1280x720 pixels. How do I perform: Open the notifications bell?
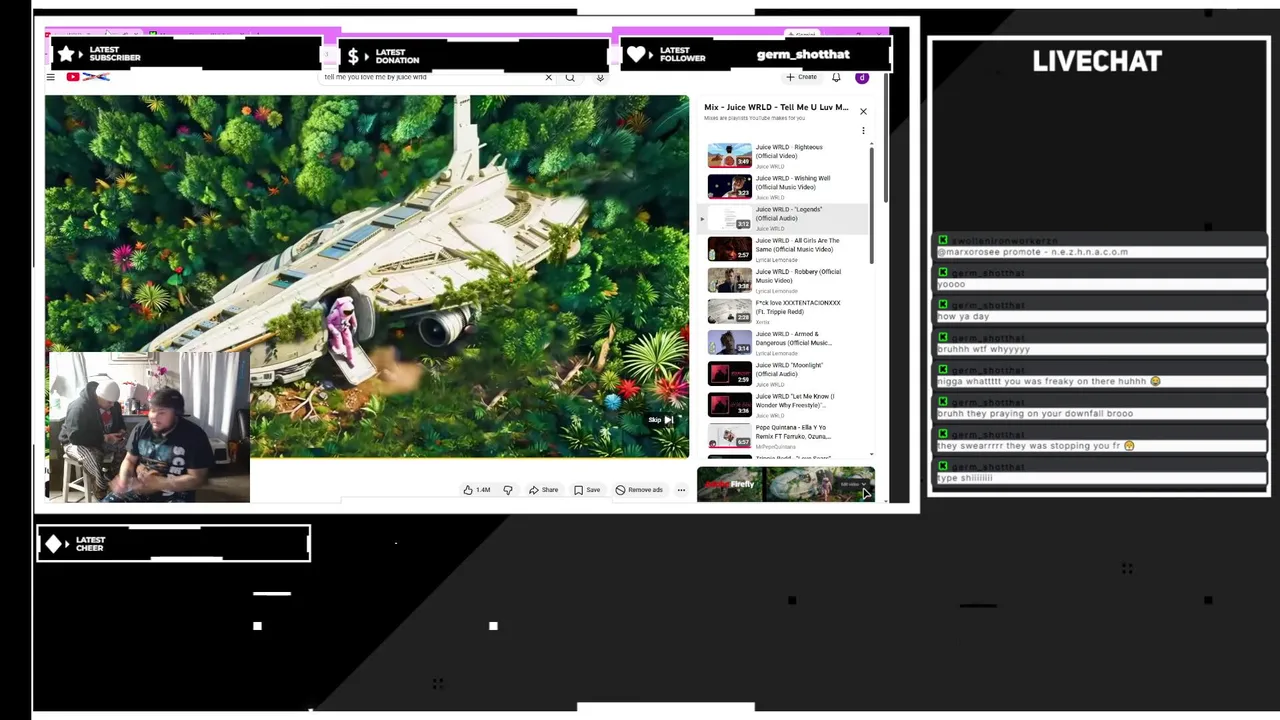click(x=836, y=77)
